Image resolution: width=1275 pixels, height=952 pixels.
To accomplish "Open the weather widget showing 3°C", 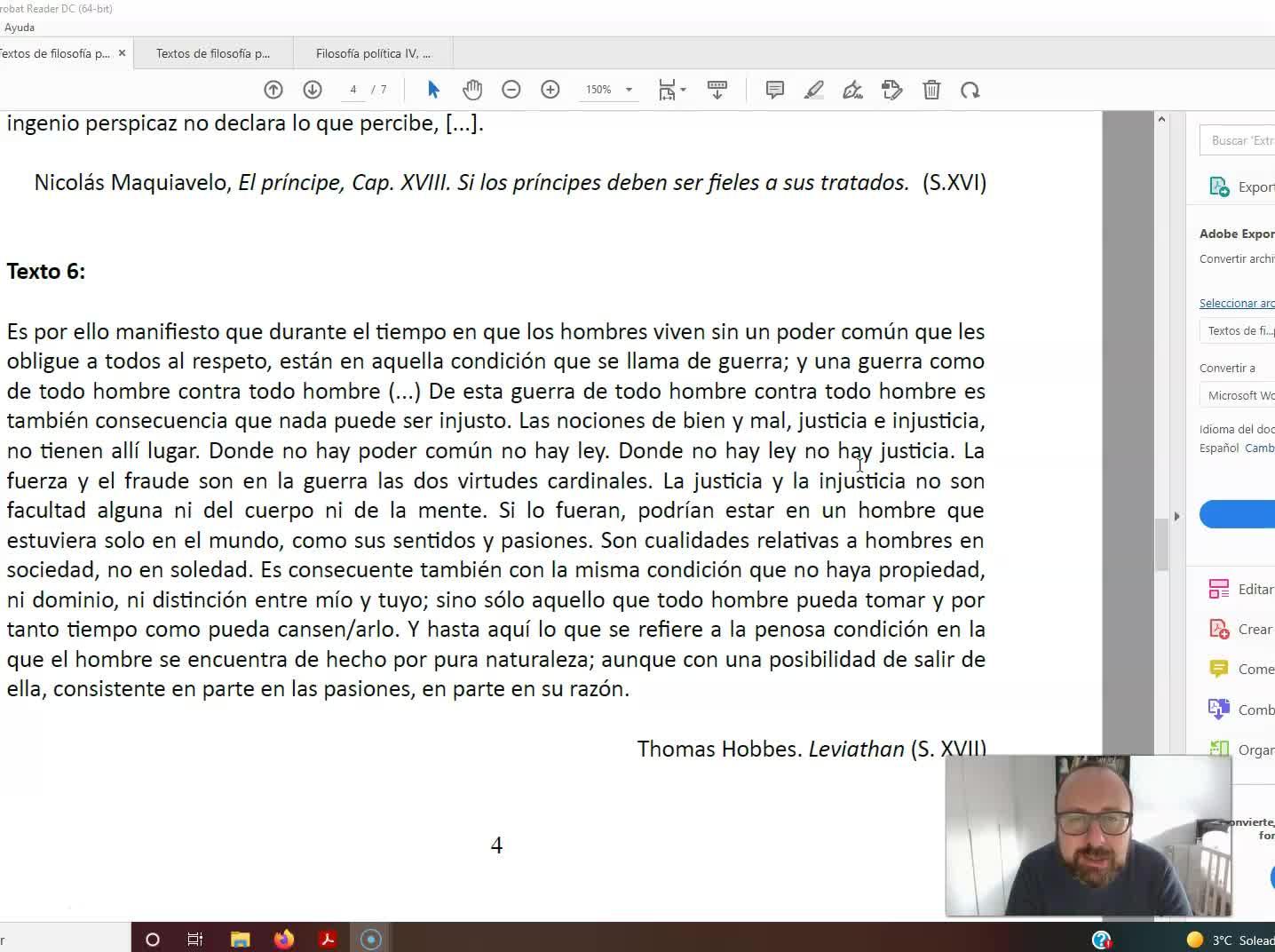I will [x=1231, y=940].
